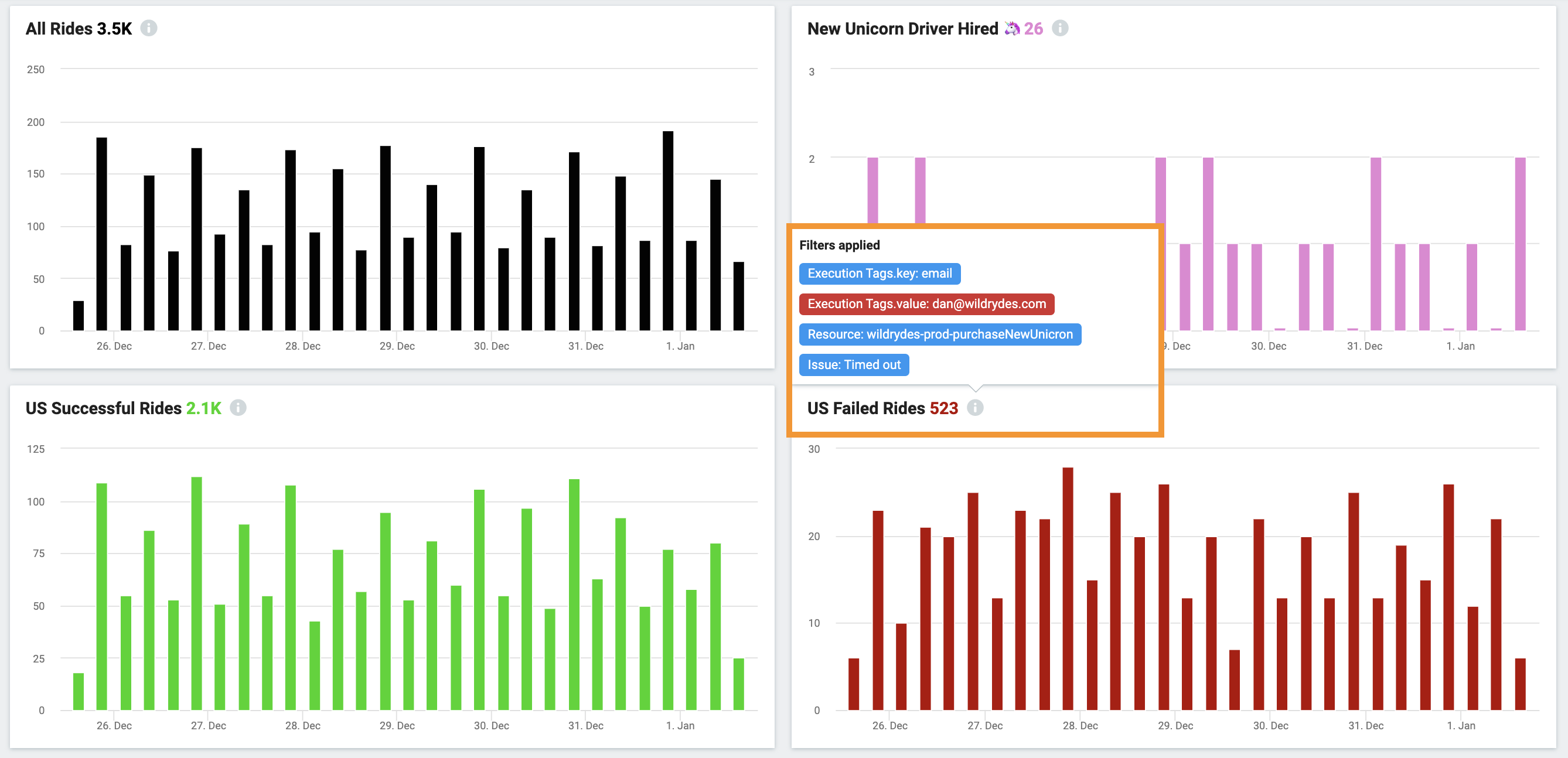Click rightmost pink bar in Unicorn Driver chart
Screen dimensions: 1568x758
1520,243
